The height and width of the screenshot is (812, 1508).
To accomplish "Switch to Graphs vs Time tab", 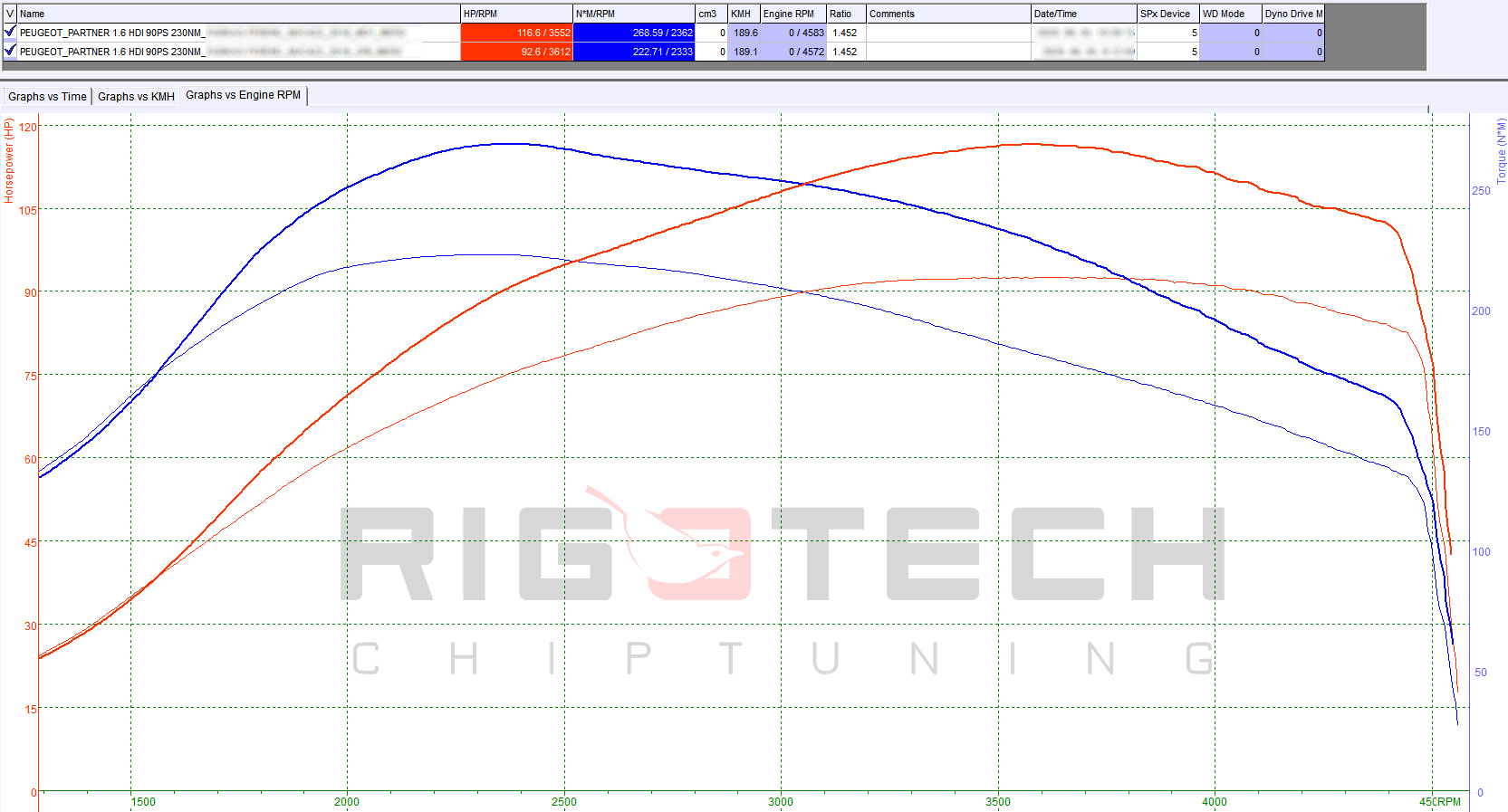I will click(x=47, y=96).
